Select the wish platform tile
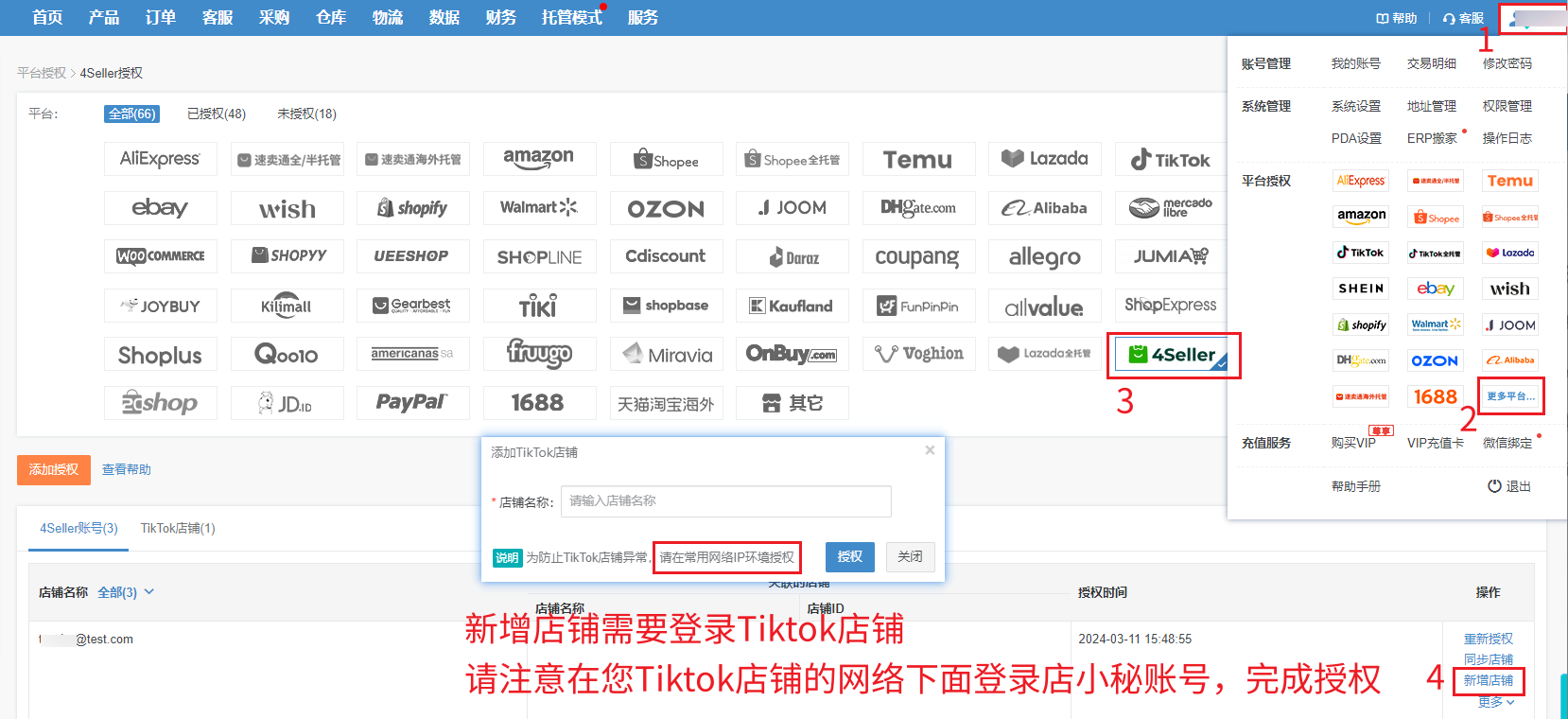This screenshot has width=1568, height=719. (287, 208)
